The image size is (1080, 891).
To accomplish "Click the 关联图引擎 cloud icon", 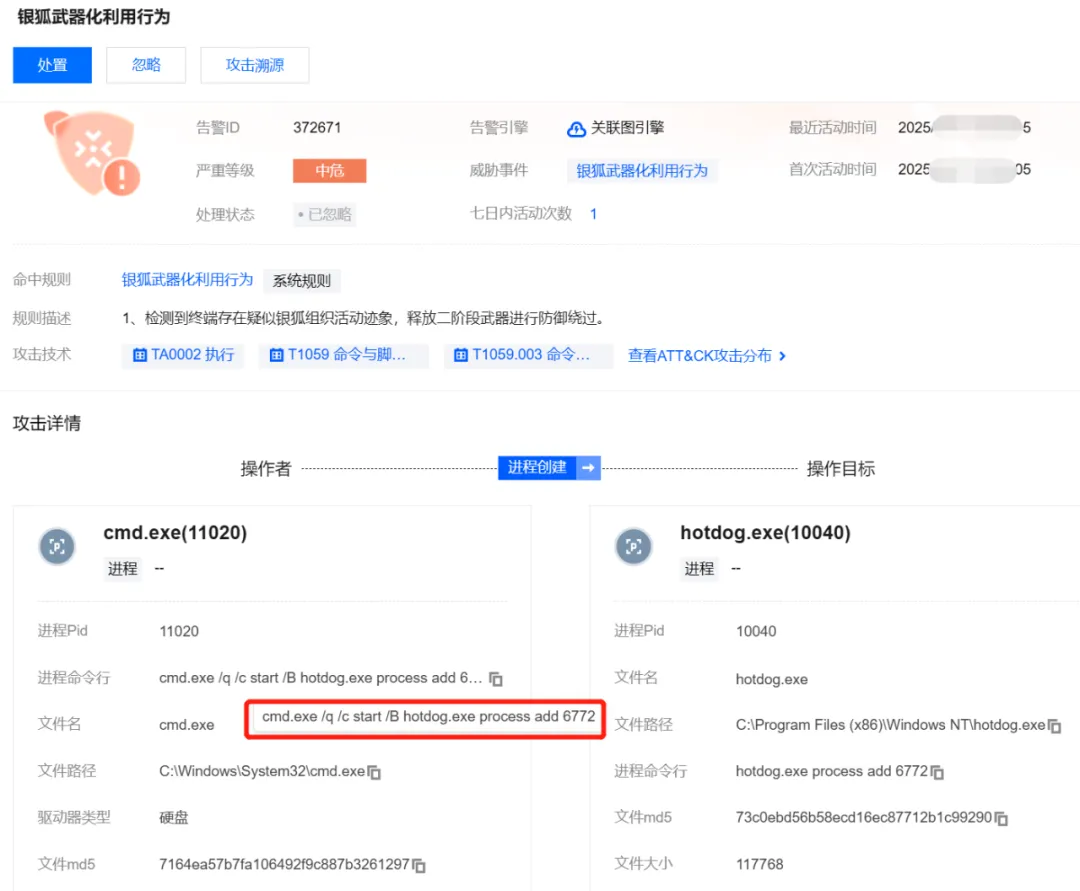I will 576,129.
